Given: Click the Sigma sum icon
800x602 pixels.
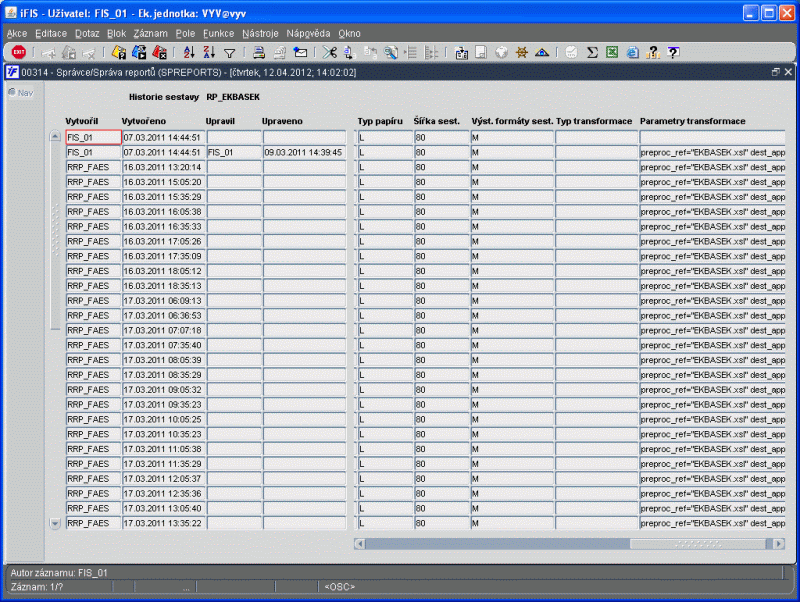Looking at the screenshot, I should tap(591, 52).
